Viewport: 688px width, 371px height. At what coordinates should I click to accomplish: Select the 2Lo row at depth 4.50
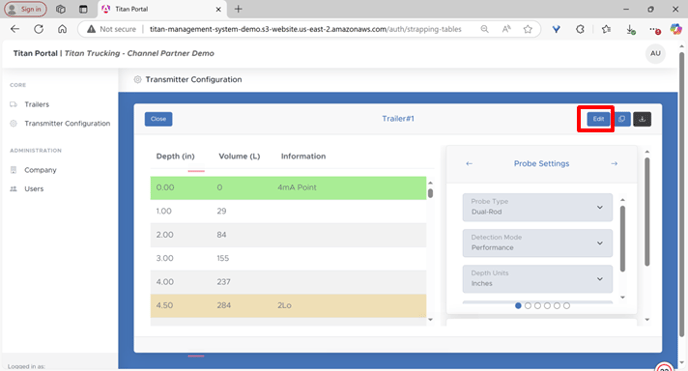[x=288, y=306]
